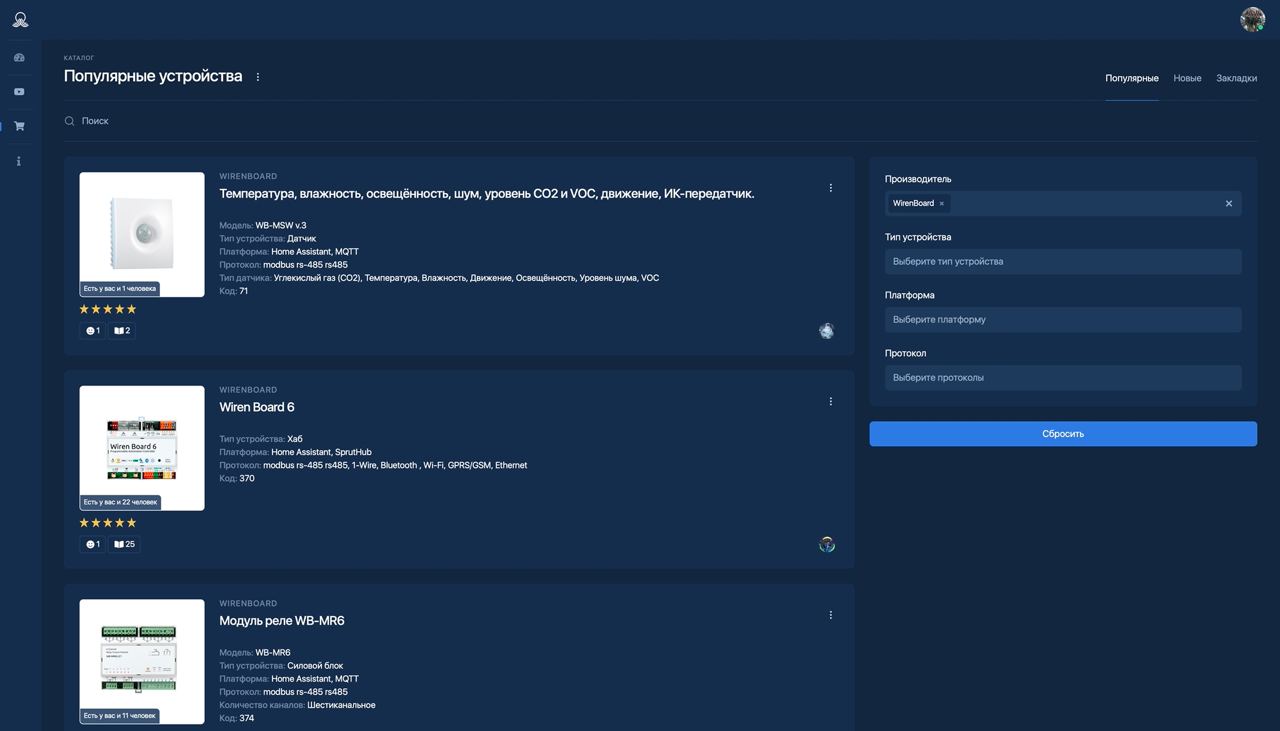Click the 'Есть у вас и 22 человек' badge
1280x731 pixels.
point(120,502)
